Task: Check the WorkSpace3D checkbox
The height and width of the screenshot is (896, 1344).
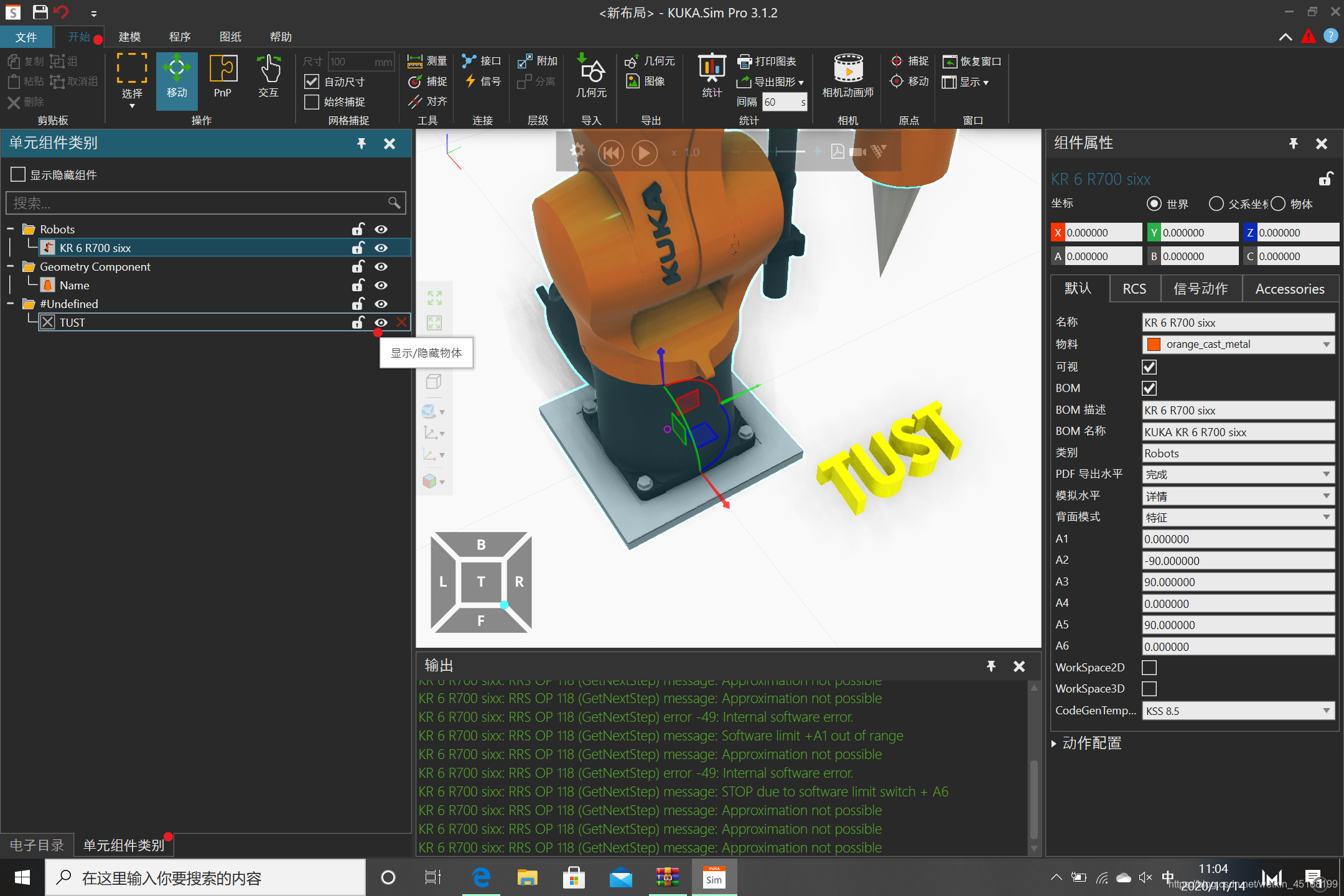Action: [1149, 689]
